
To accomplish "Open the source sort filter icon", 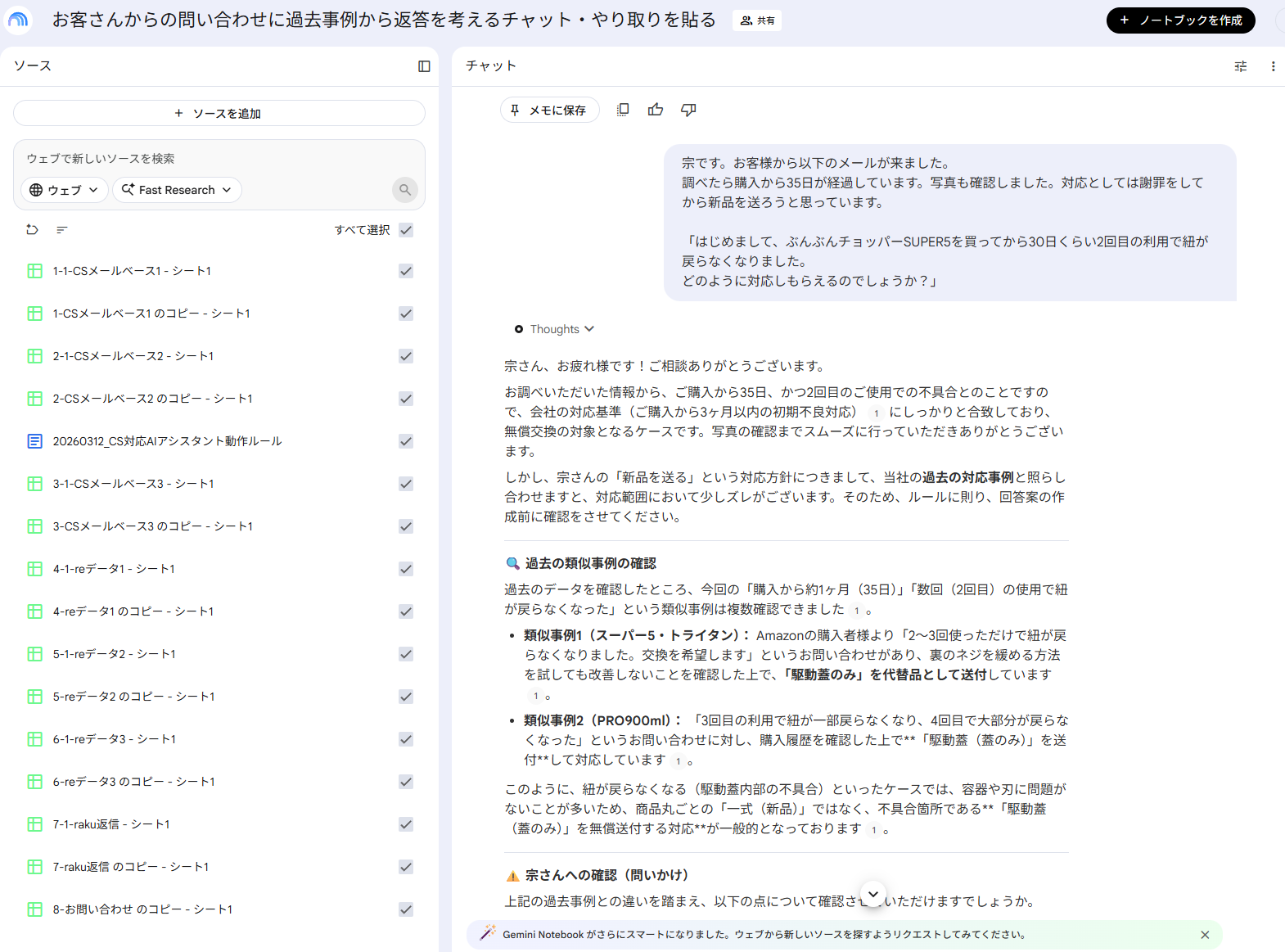I will tap(62, 230).
